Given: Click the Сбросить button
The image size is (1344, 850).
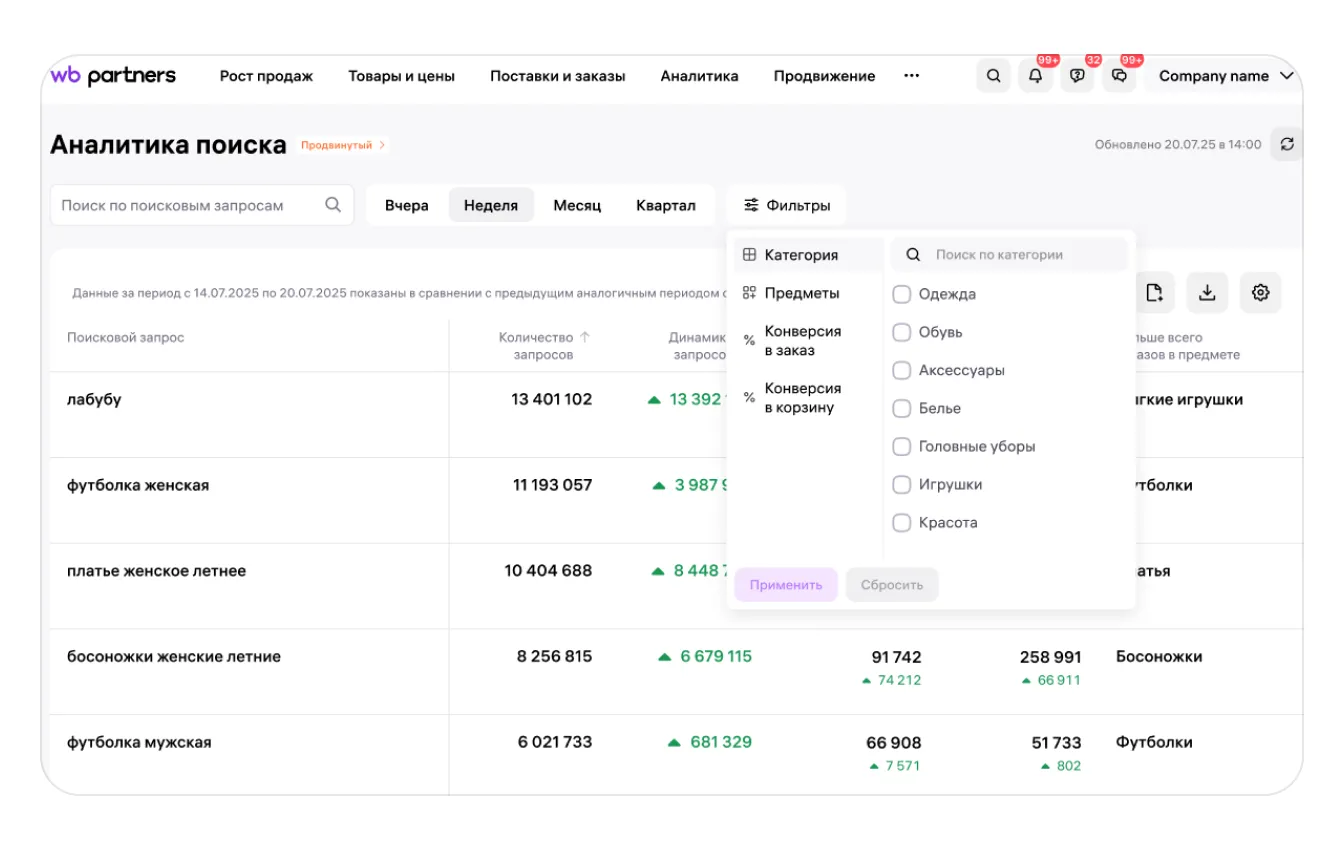Looking at the screenshot, I should click(891, 585).
